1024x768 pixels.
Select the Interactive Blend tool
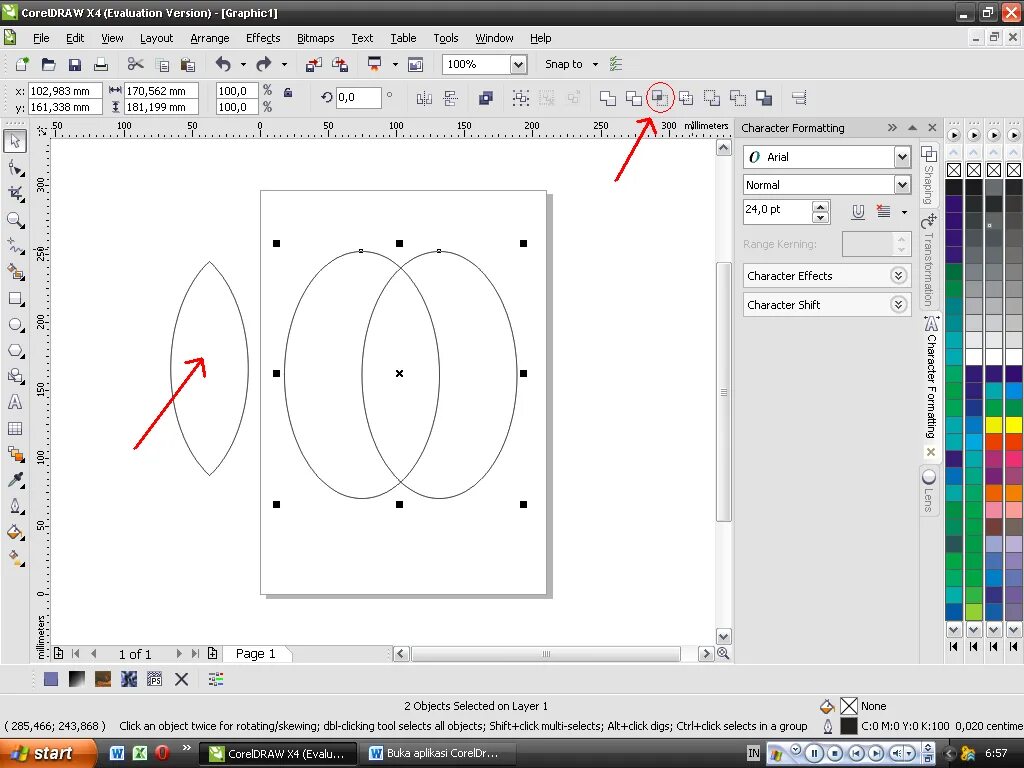pos(15,455)
